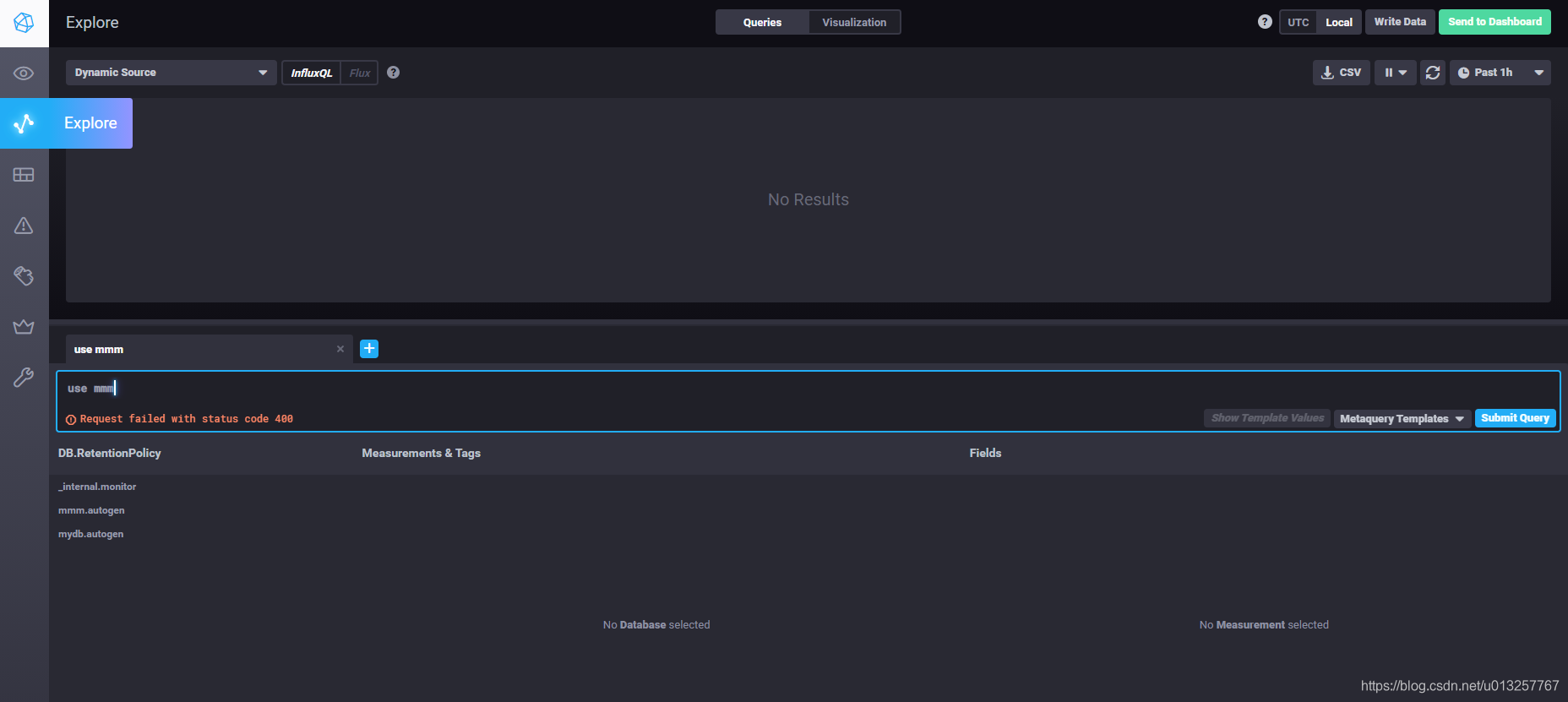This screenshot has height=702, width=1568.
Task: Open the Configuration wrench icon in sidebar
Action: (24, 377)
